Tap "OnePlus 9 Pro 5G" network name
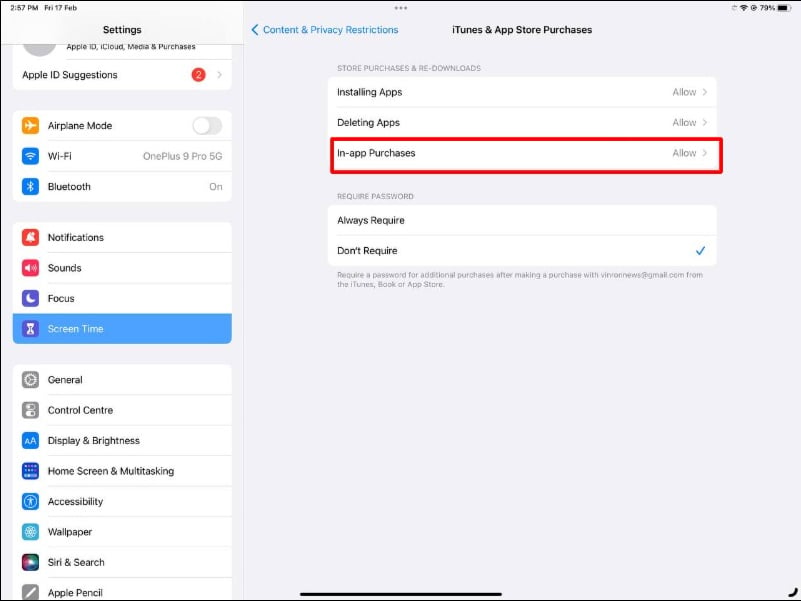Screen dimensions: 801x601 [182, 156]
